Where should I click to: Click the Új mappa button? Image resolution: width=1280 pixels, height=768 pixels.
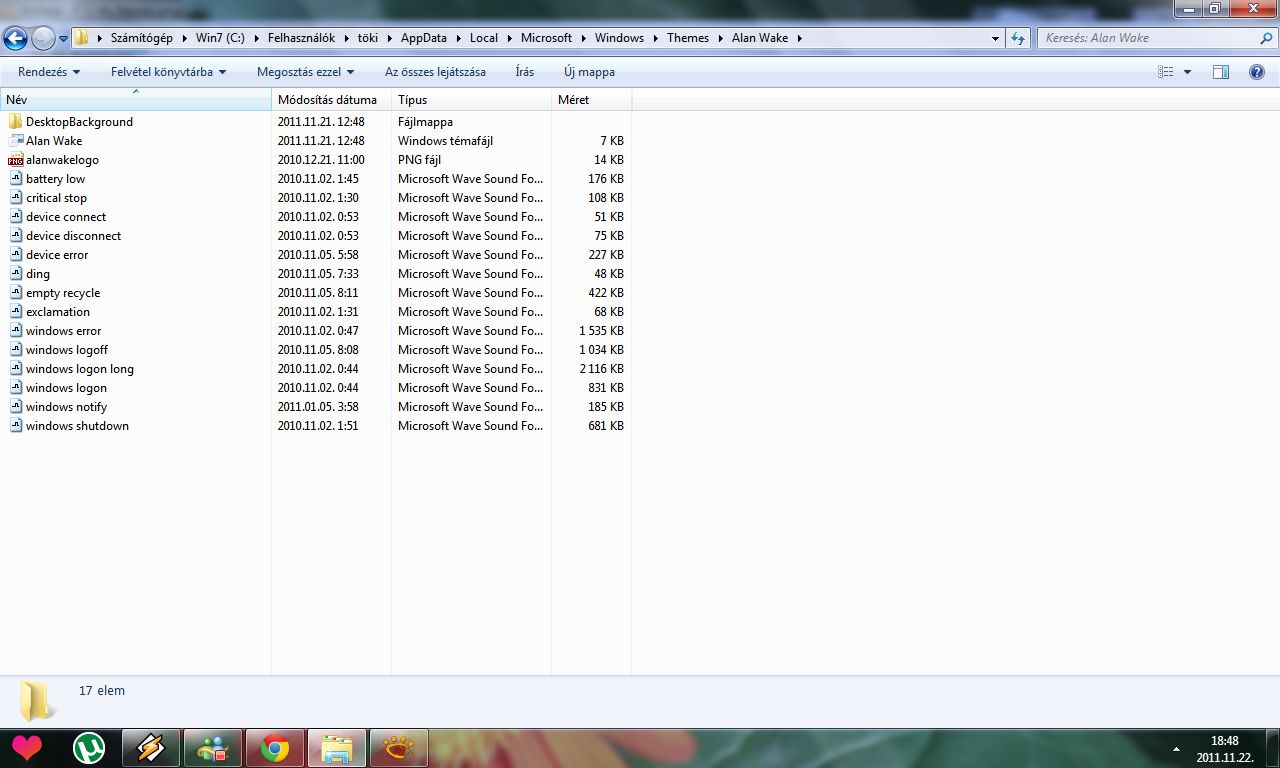589,72
